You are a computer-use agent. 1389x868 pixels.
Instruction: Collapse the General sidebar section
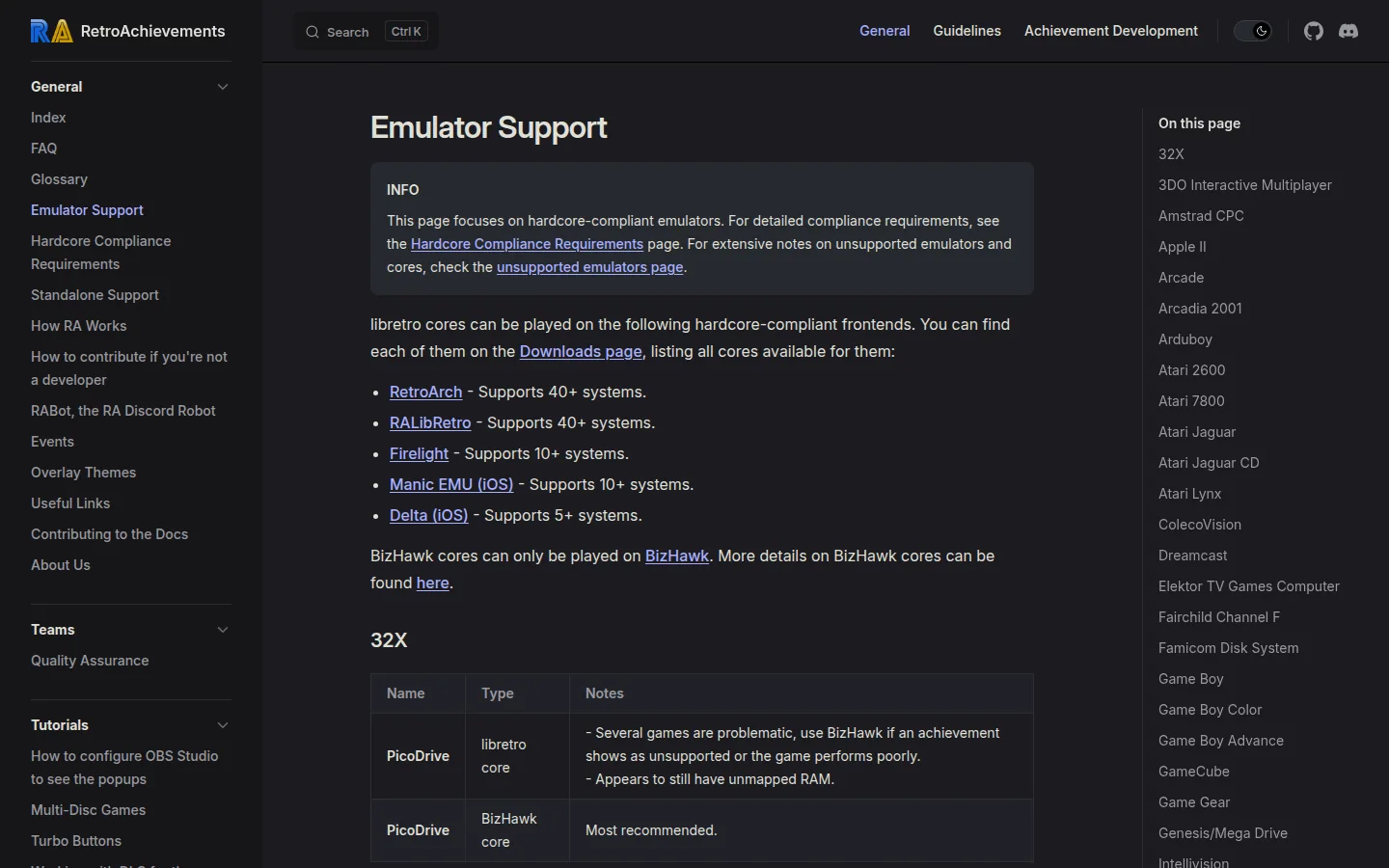[223, 87]
